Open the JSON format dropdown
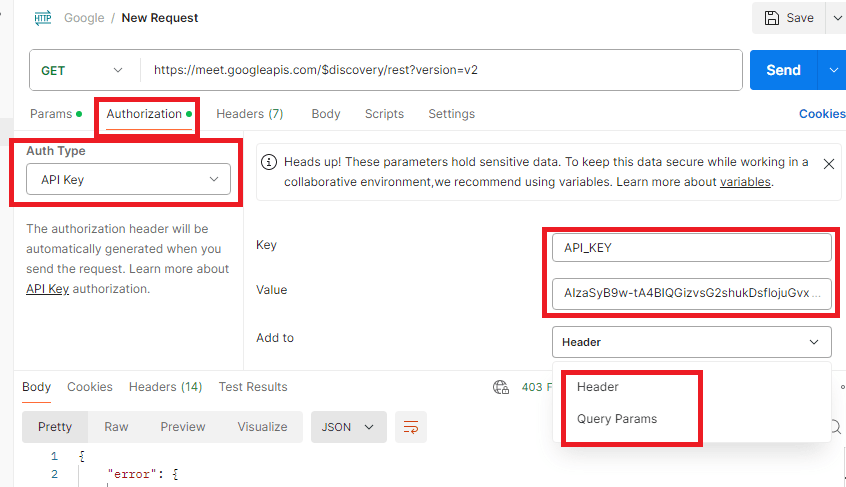This screenshot has width=846, height=487. 349,427
